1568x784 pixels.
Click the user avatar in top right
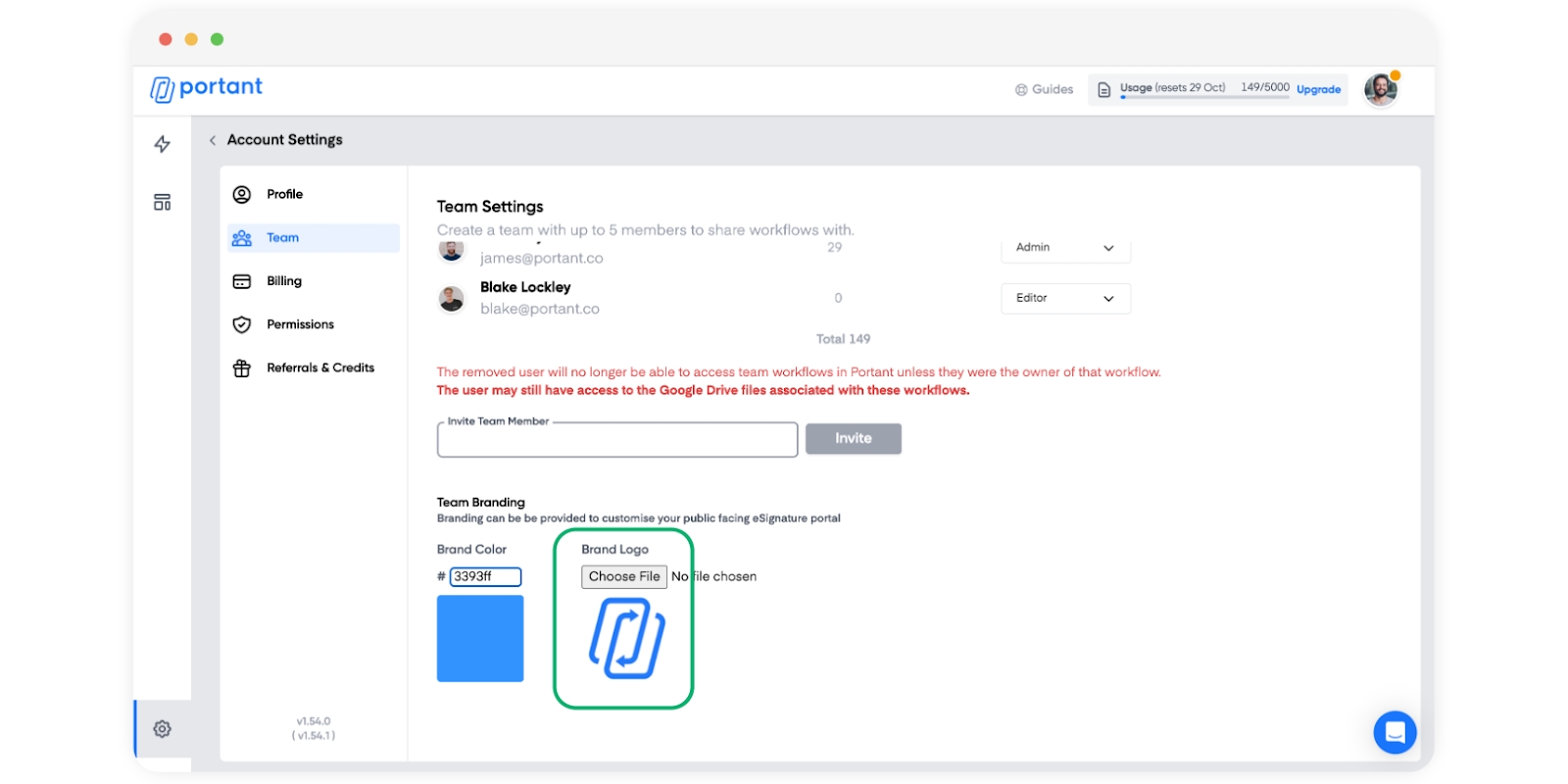pos(1381,89)
